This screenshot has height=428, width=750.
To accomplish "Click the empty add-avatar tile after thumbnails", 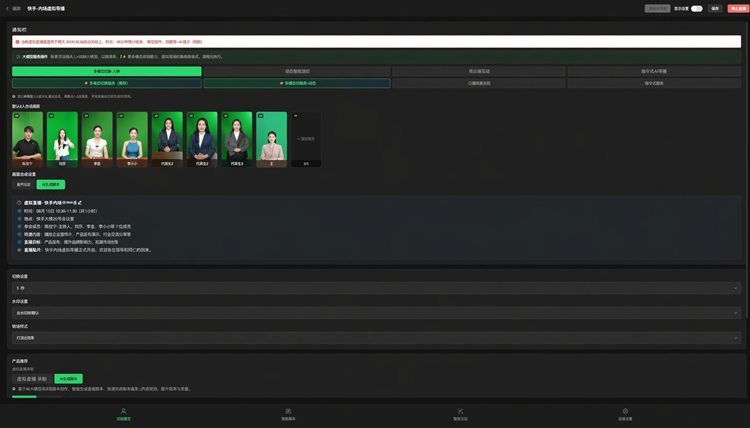I will click(x=306, y=140).
